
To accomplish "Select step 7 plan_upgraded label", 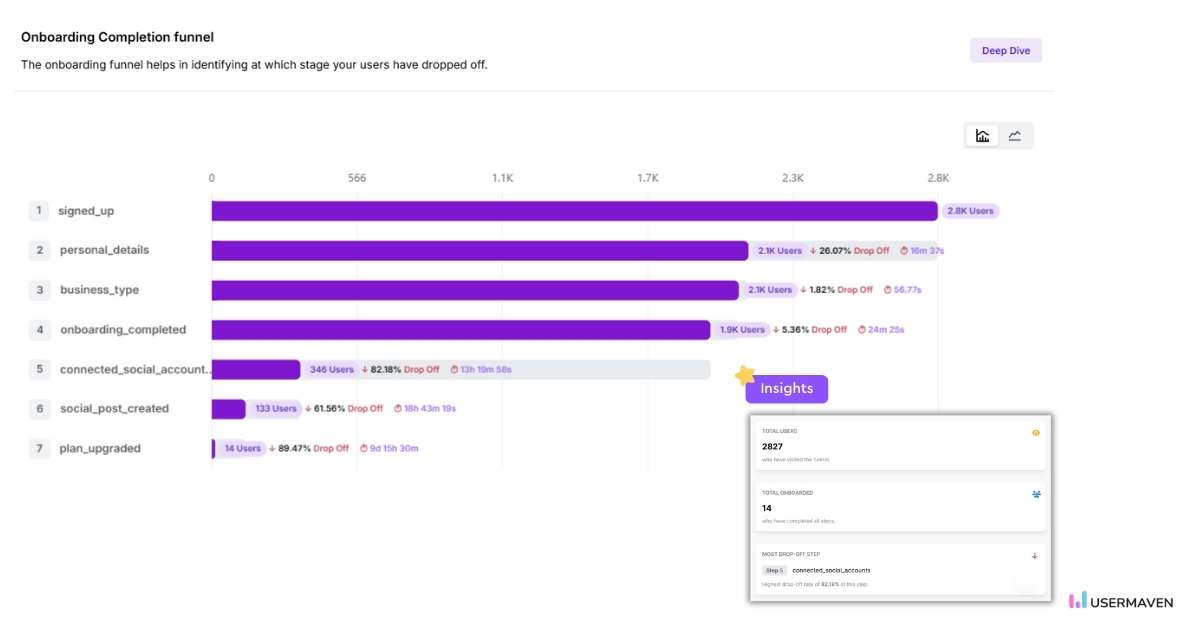I will 100,449.
